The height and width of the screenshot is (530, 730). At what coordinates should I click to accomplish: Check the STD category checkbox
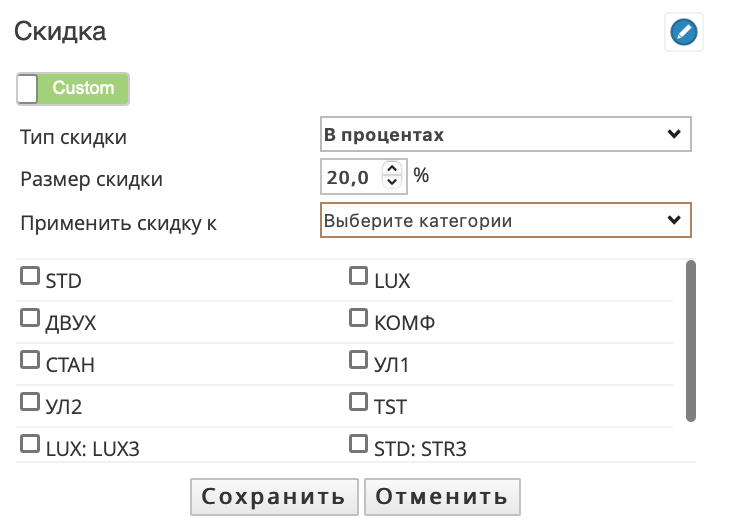click(x=30, y=275)
